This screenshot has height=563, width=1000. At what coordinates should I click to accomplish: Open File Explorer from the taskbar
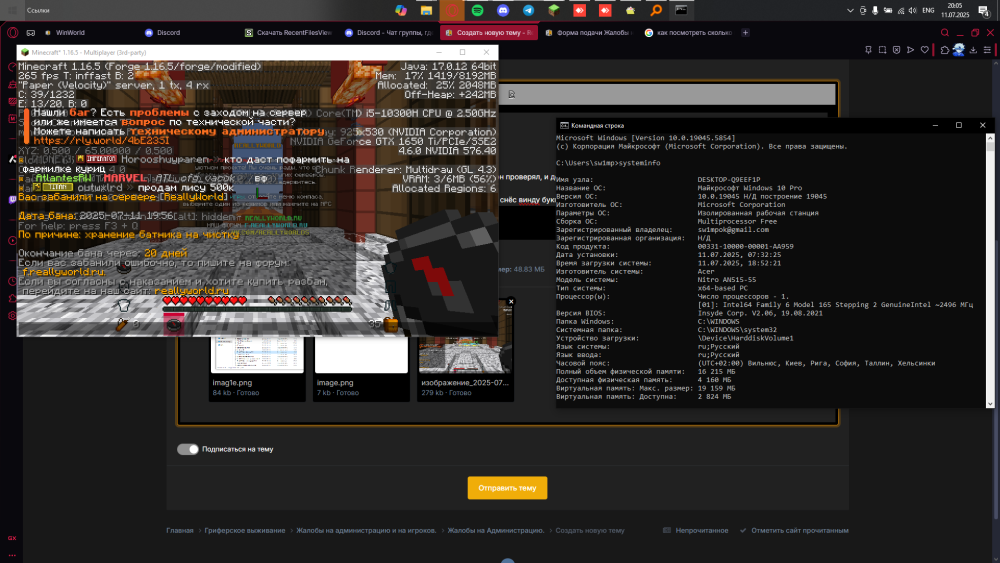click(426, 10)
